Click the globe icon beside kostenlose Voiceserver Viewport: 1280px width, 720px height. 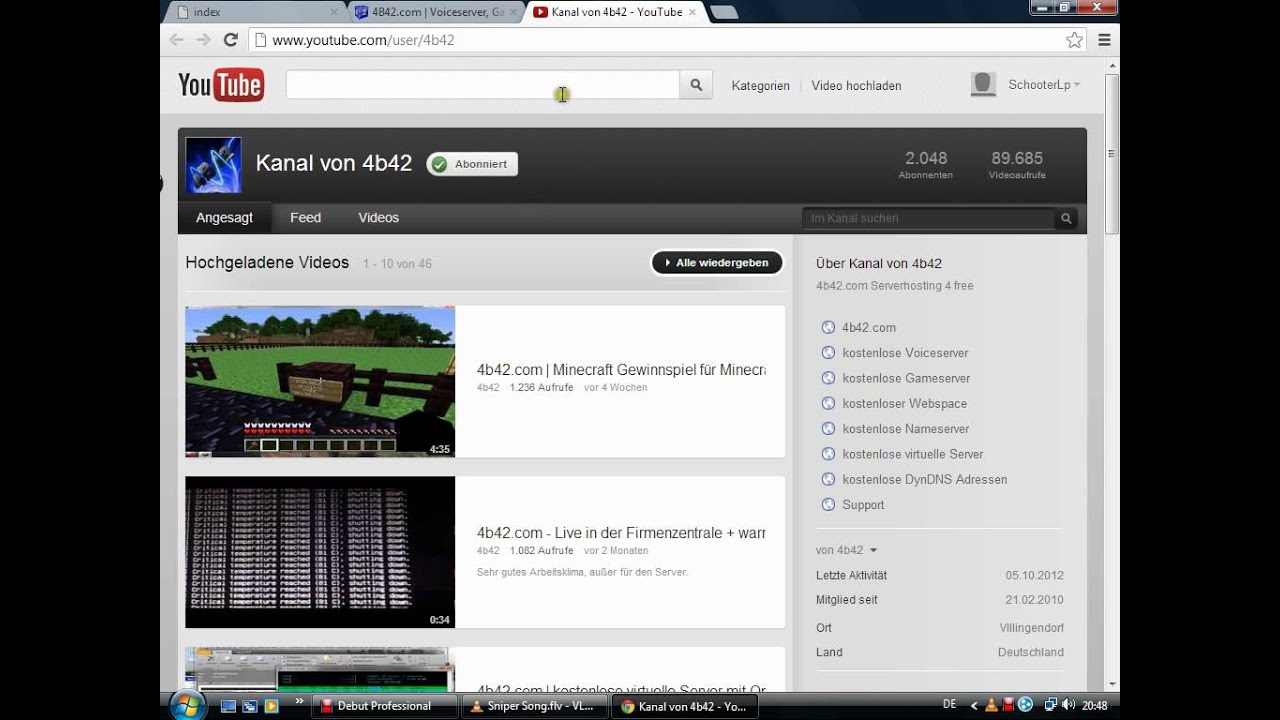pyautogui.click(x=827, y=353)
